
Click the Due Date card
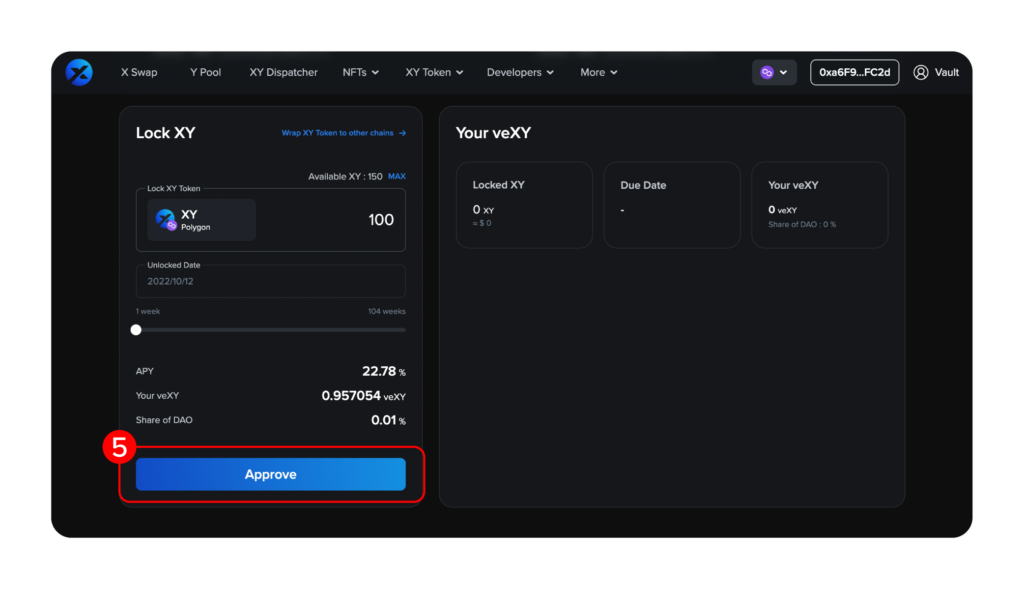[672, 205]
